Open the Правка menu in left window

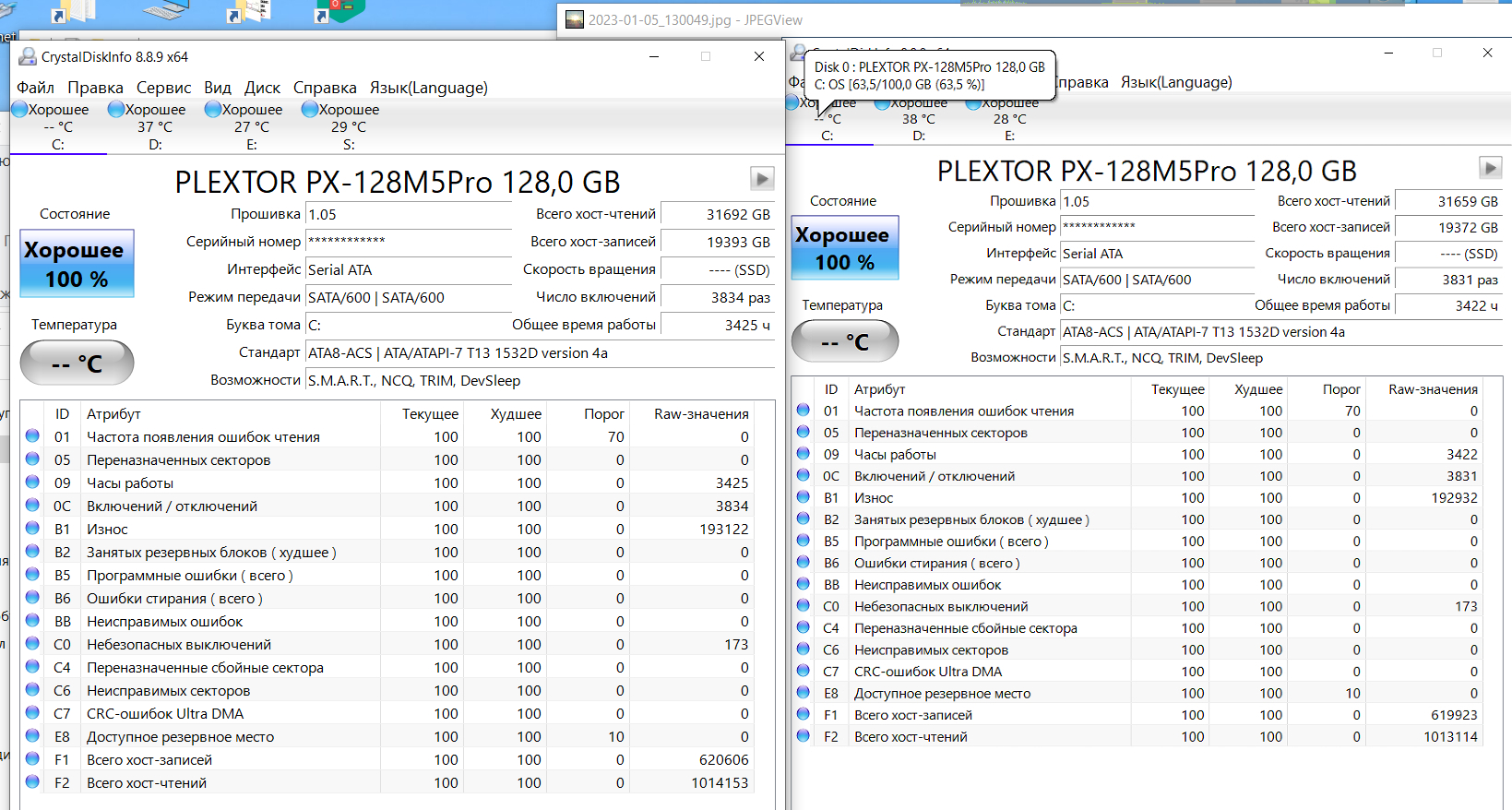(x=95, y=88)
